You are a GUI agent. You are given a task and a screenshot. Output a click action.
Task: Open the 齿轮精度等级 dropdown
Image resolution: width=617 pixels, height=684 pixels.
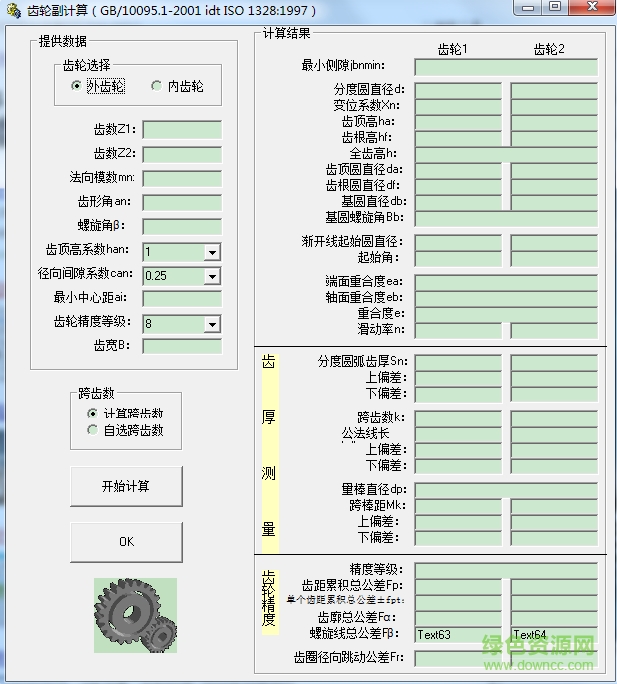212,324
